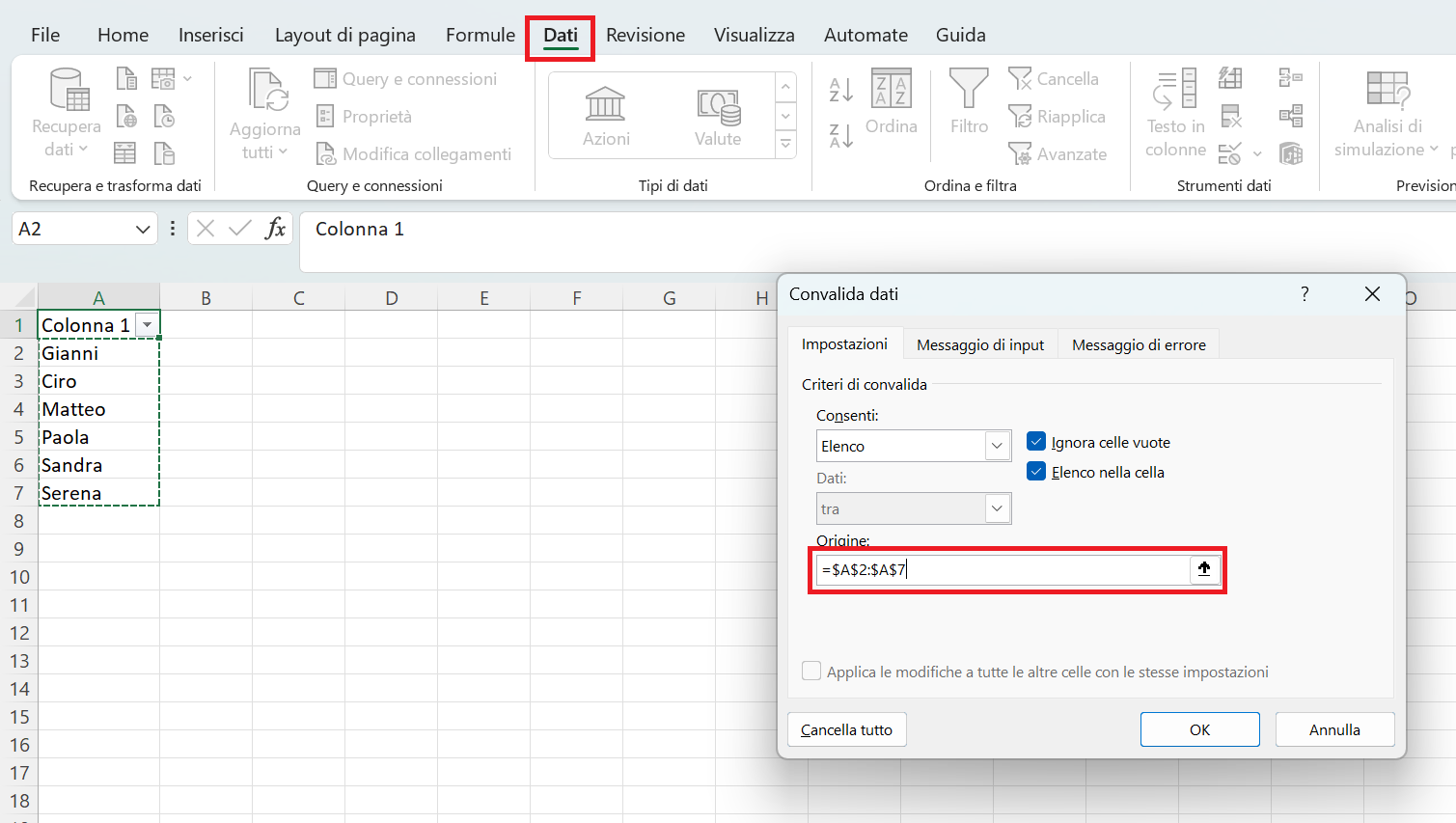Open the Formule ribbon tab
This screenshot has width=1456, height=823.
[481, 35]
